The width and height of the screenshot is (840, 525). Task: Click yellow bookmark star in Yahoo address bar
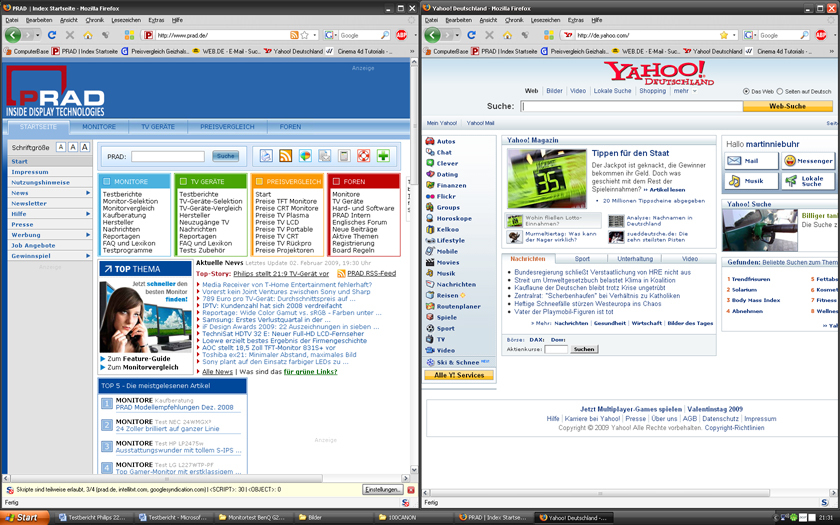(724, 35)
